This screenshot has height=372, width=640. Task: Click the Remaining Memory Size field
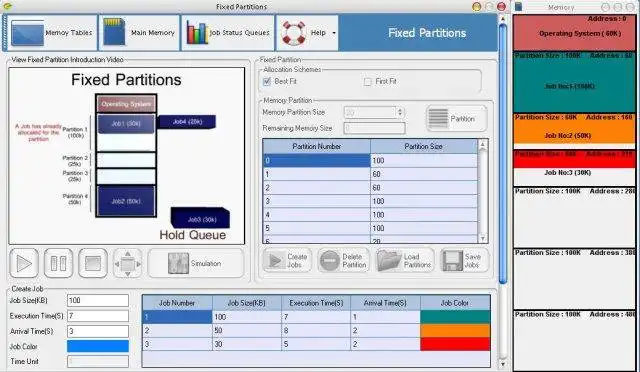pos(374,128)
